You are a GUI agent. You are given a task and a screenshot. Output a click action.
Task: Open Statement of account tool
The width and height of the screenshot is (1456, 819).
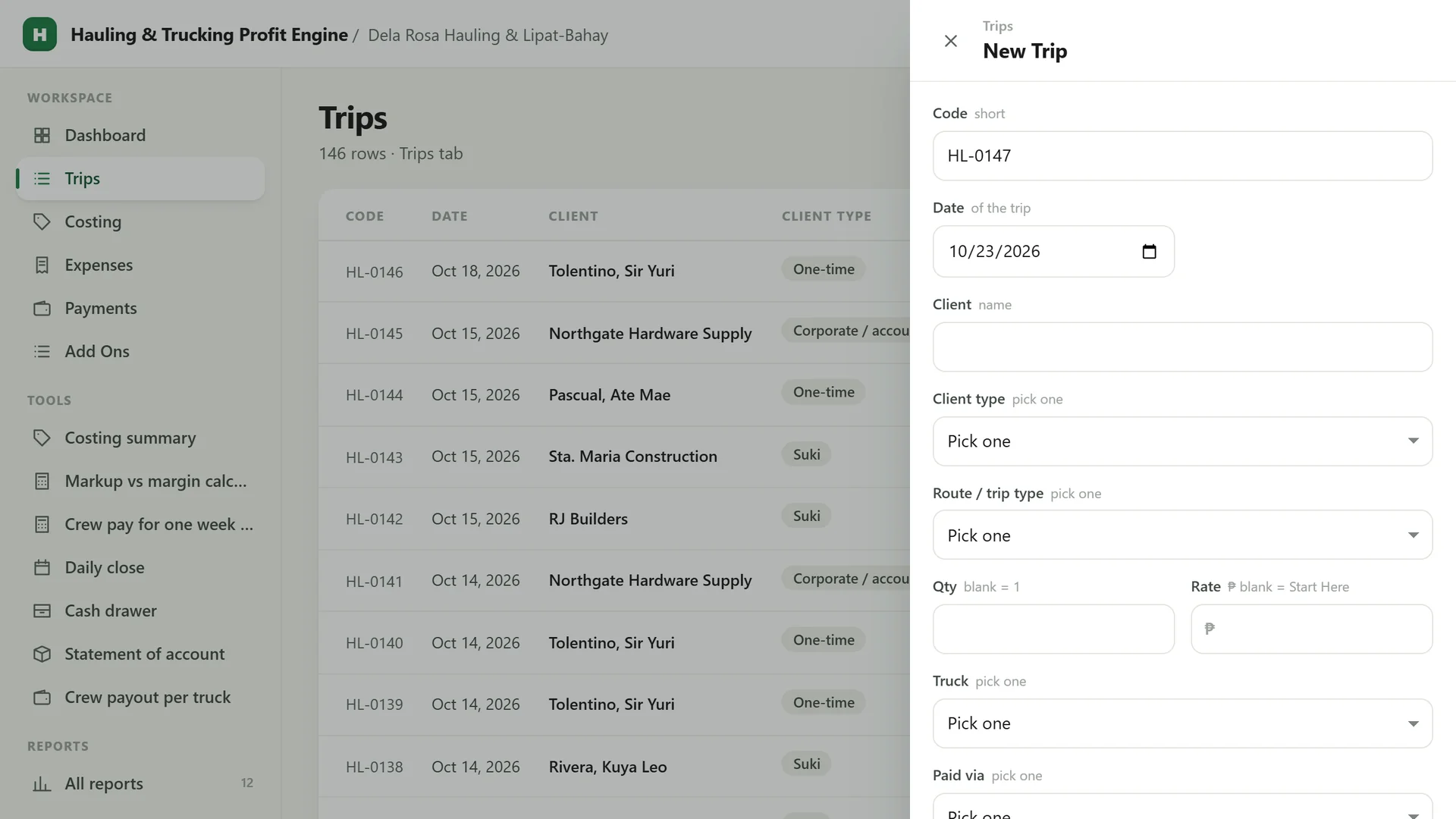[140, 654]
